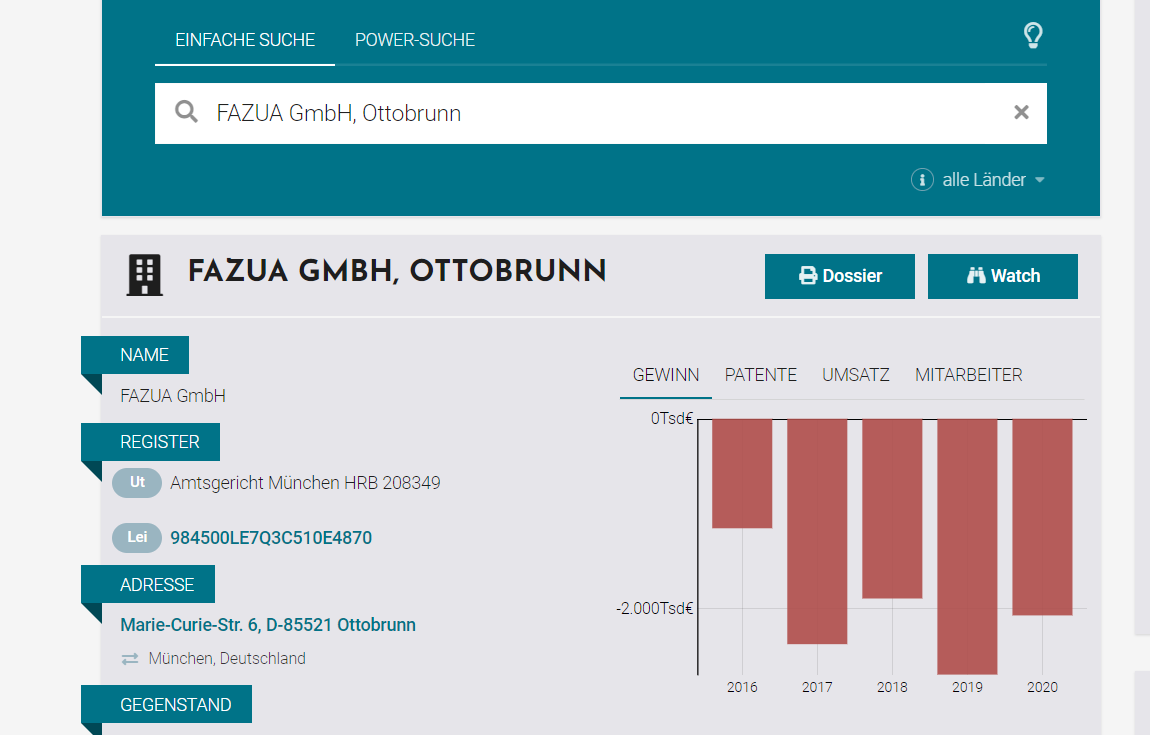Clear the search field with X icon
This screenshot has height=735, width=1150.
coord(1021,112)
